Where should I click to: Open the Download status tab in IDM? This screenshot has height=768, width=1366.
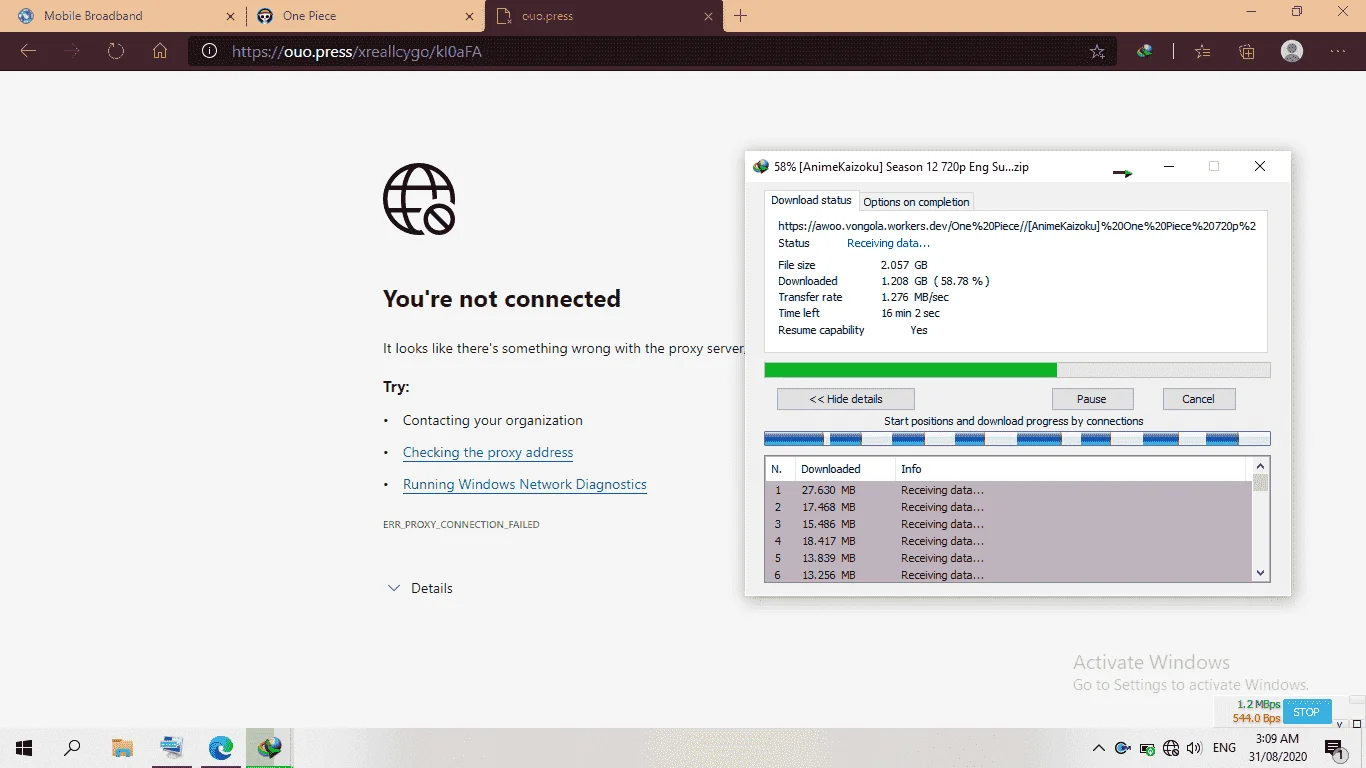click(811, 200)
